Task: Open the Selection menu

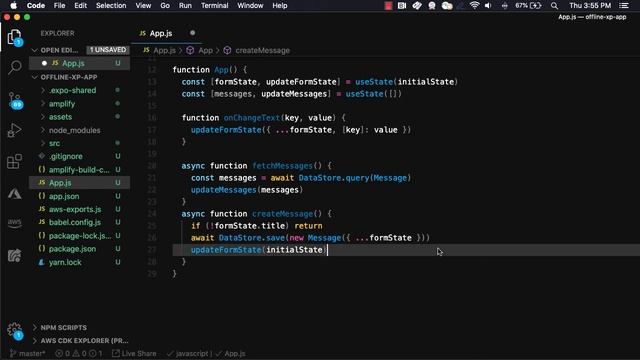Action: click(x=111, y=6)
